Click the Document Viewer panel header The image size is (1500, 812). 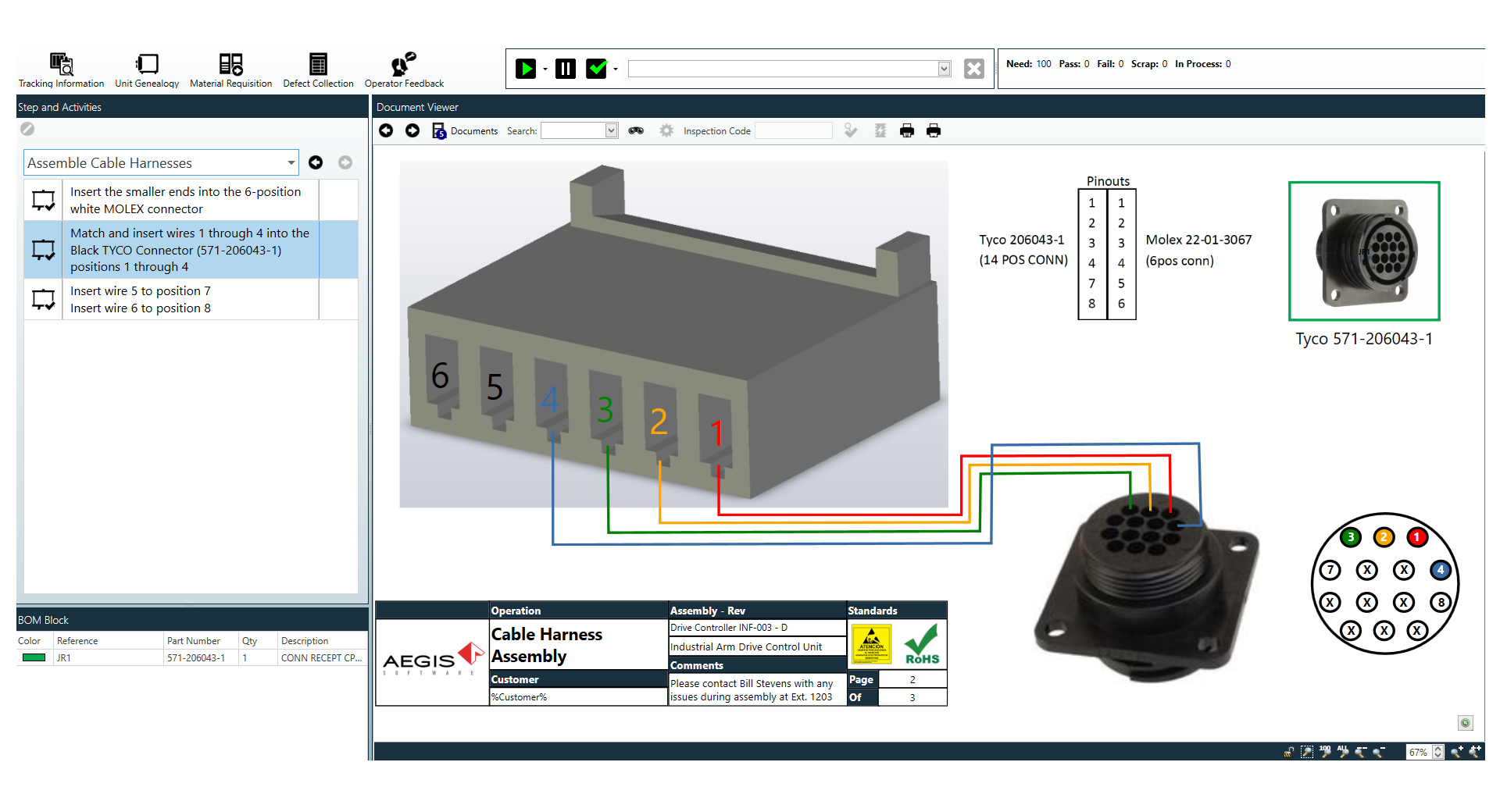[x=930, y=107]
